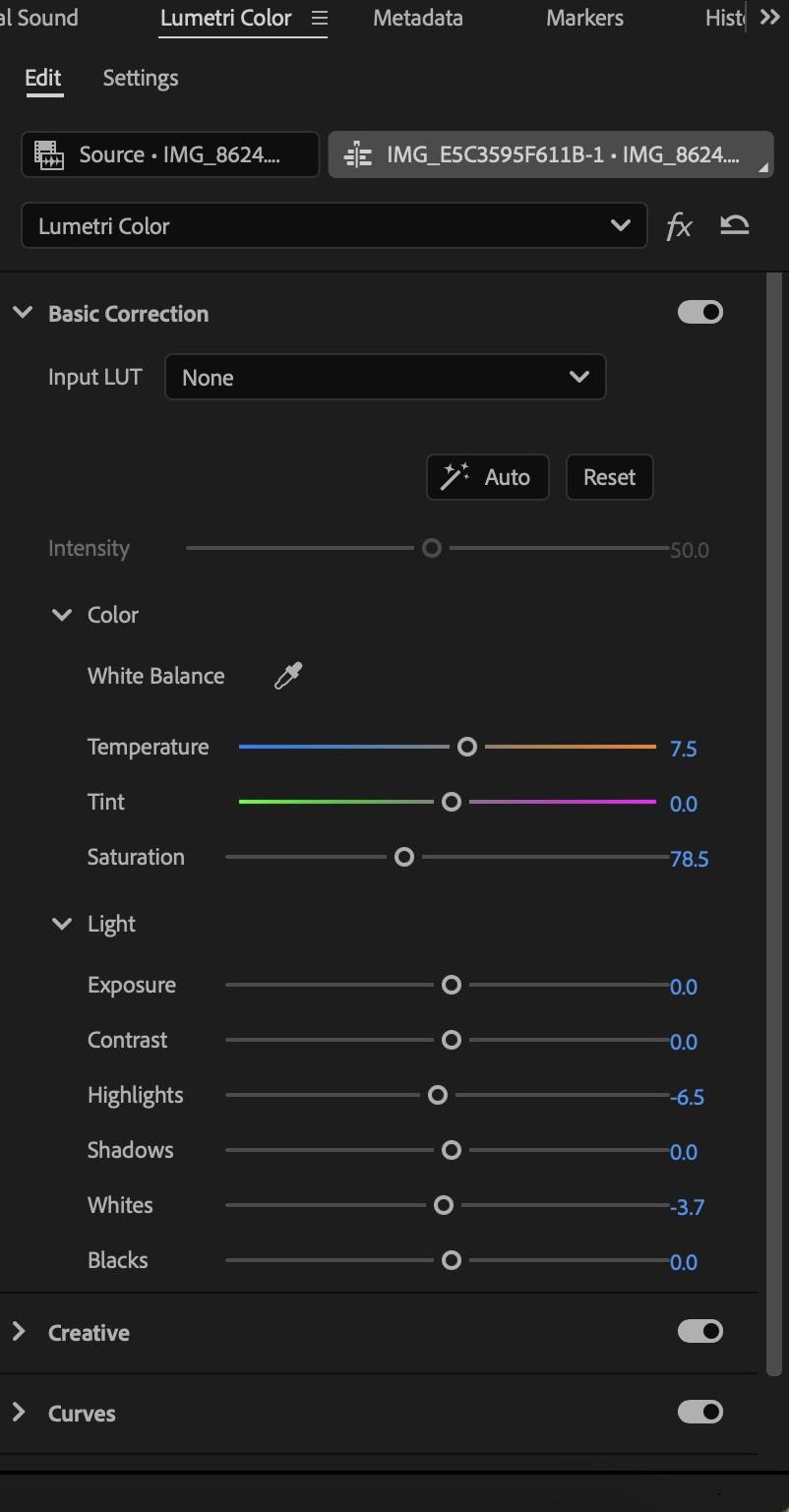The image size is (789, 1512).
Task: Open the Settings tab
Action: pyautogui.click(x=141, y=78)
